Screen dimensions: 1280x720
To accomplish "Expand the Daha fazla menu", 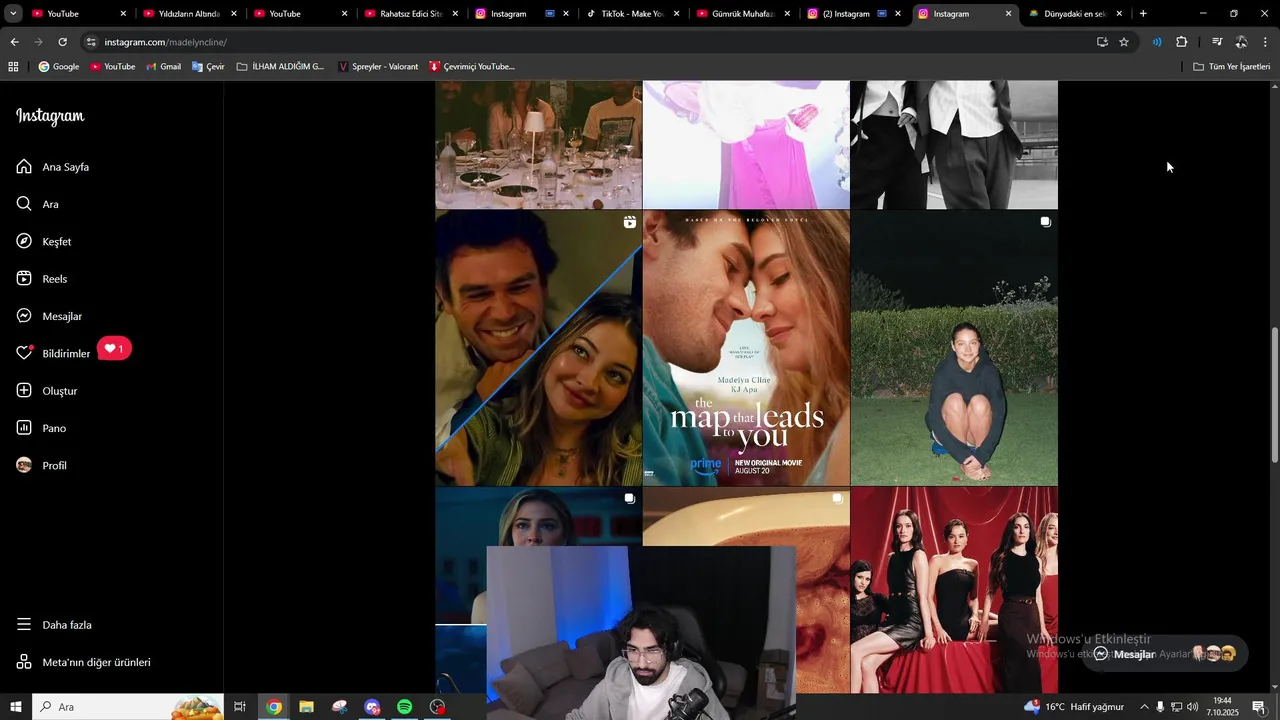I will click(x=54, y=625).
